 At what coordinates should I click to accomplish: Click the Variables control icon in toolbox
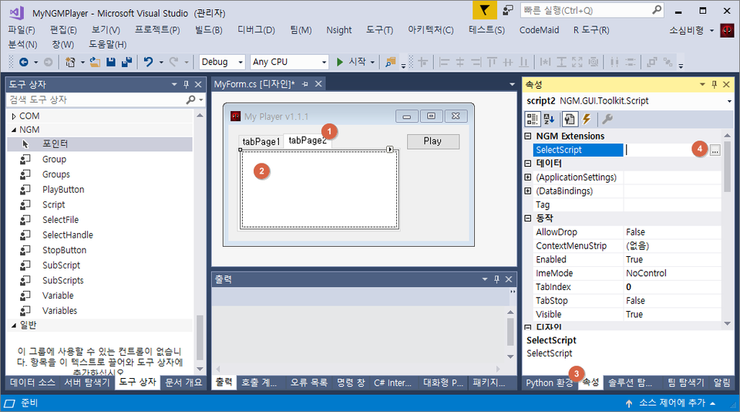click(25, 310)
